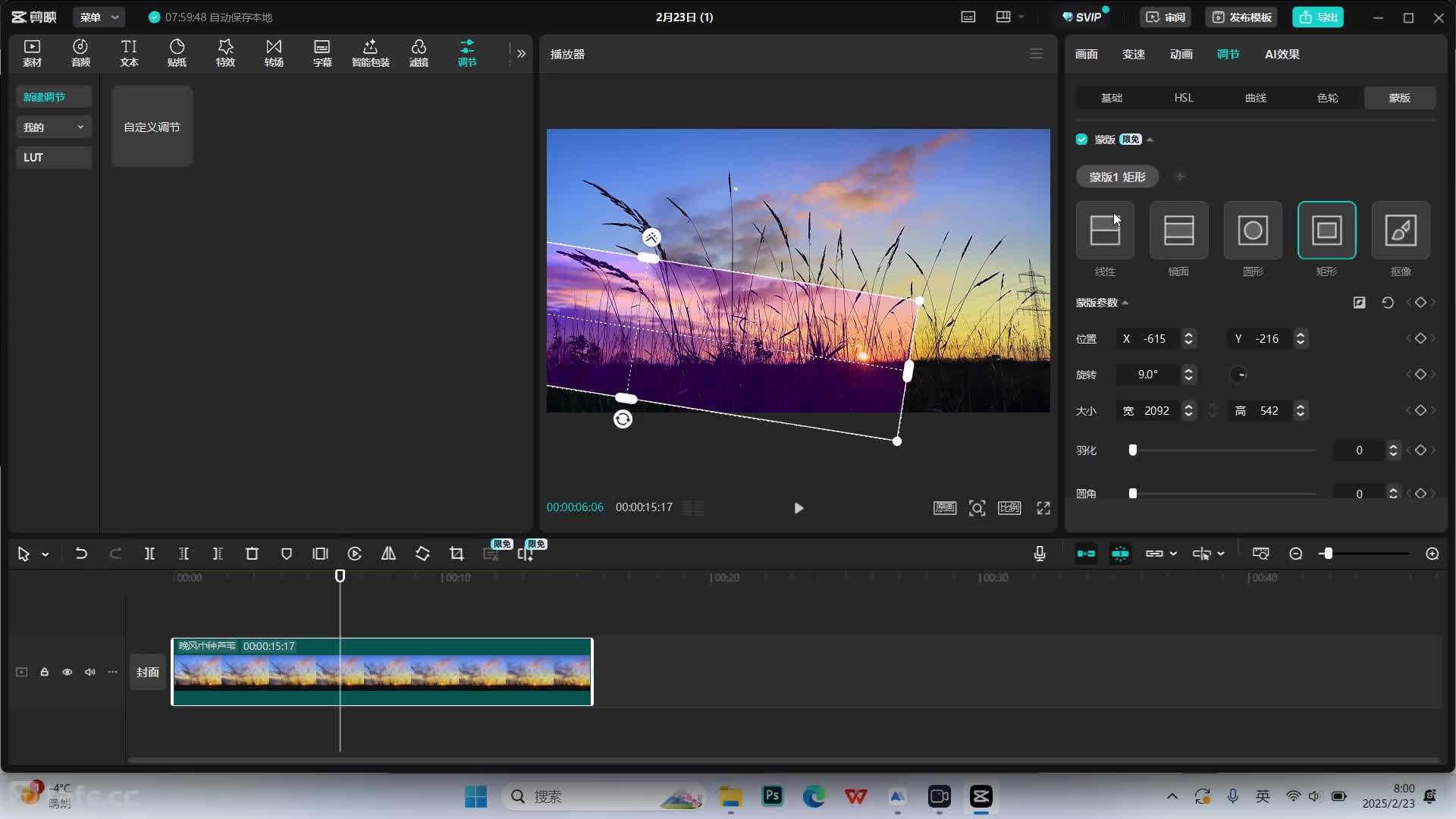Toggle auto snapping in the timeline
Viewport: 1456px width, 819px height.
click(1120, 554)
